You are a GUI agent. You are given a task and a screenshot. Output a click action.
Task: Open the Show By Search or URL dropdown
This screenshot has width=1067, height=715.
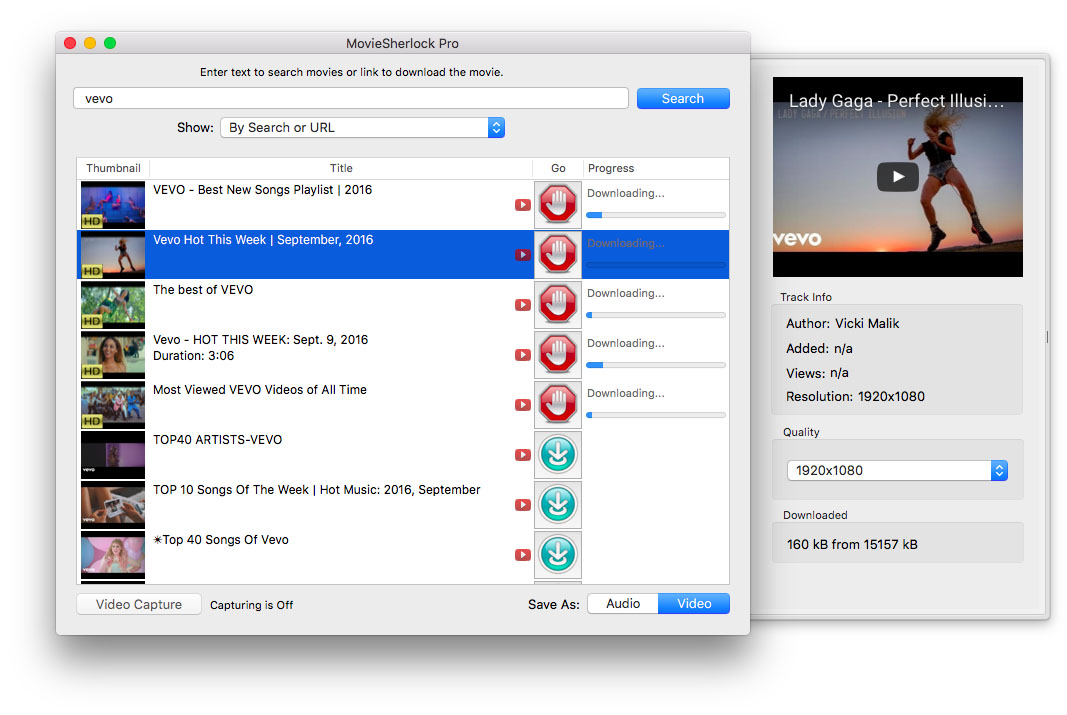point(362,127)
